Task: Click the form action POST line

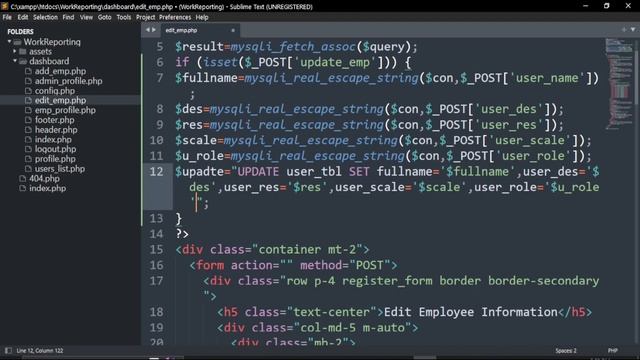Action: (293, 265)
